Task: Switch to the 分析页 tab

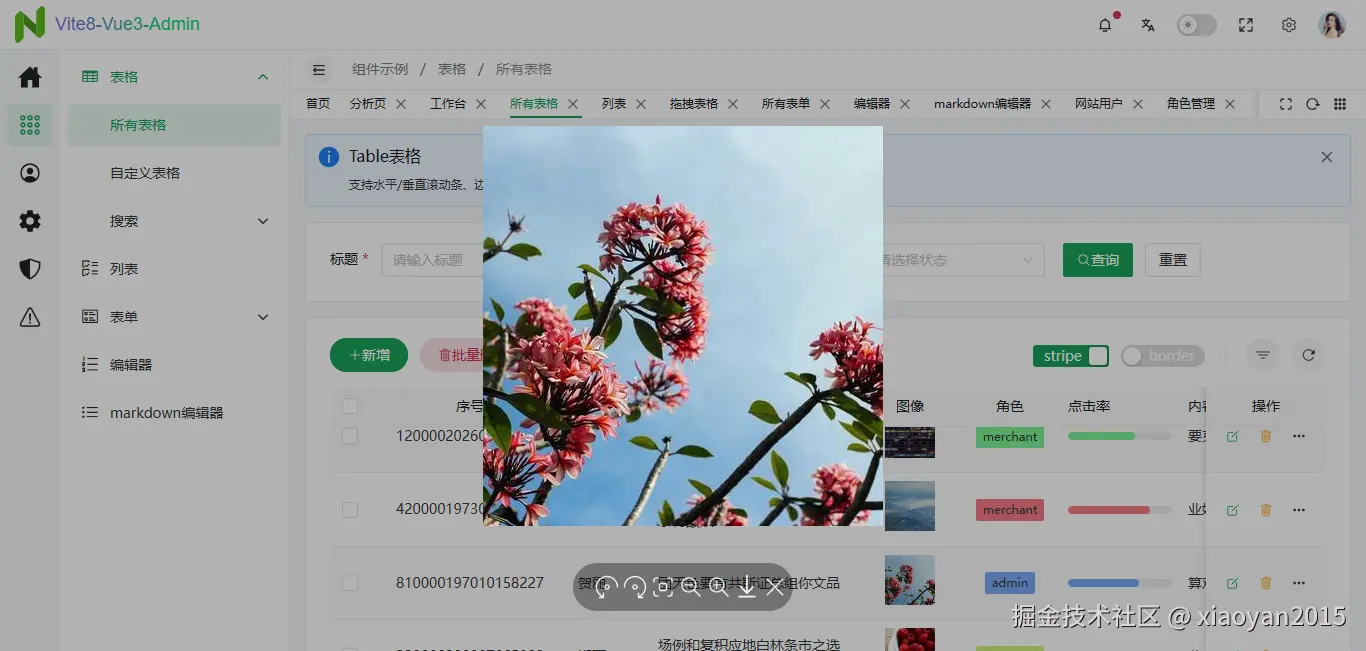Action: coord(368,104)
